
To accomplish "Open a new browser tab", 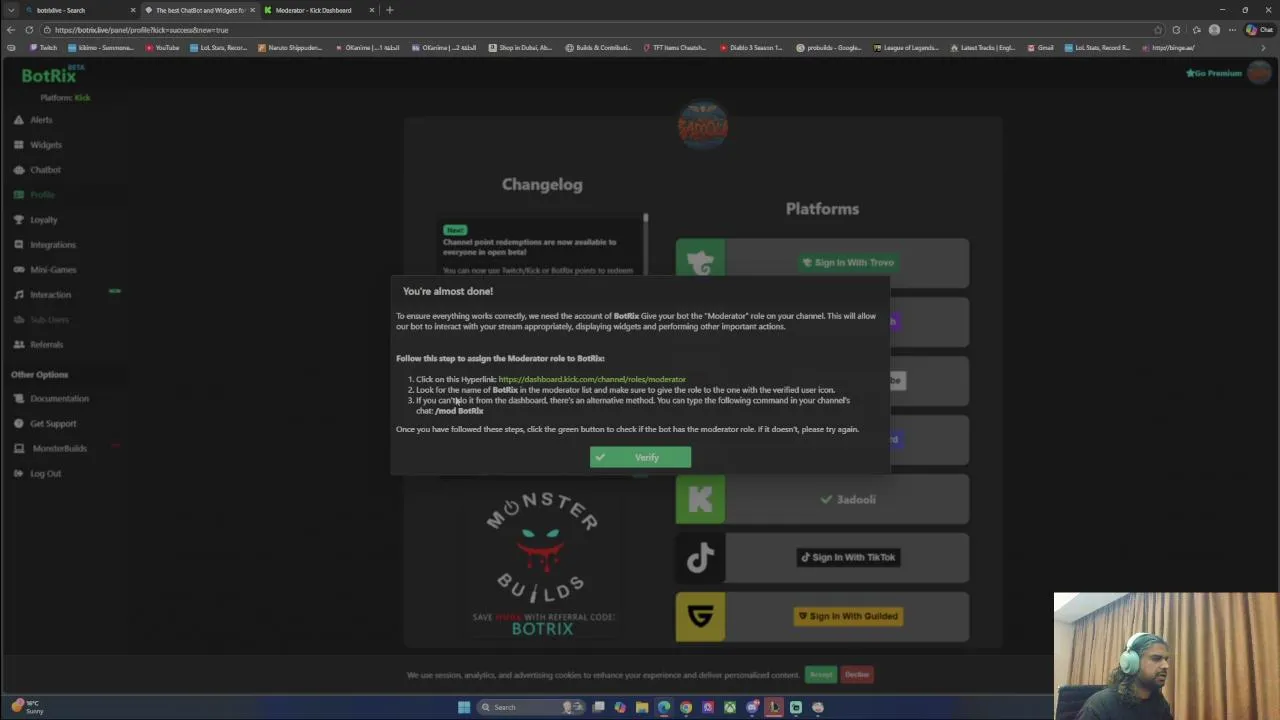I will (390, 10).
